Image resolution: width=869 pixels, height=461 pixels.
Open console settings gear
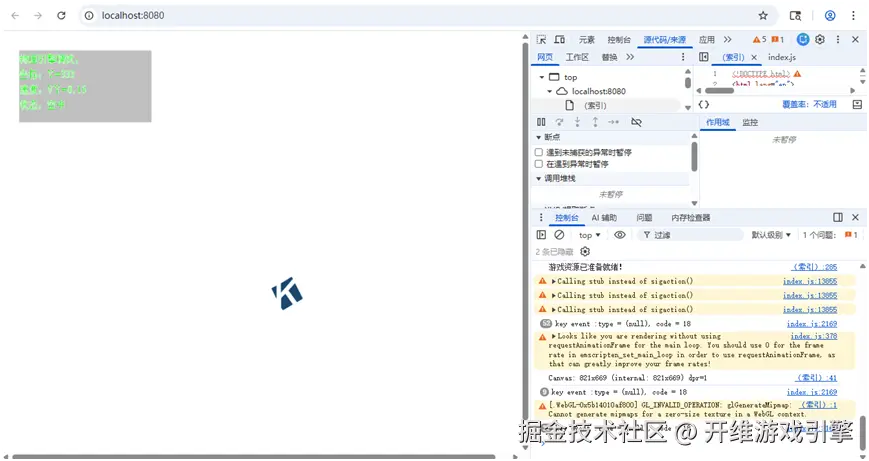(585, 252)
